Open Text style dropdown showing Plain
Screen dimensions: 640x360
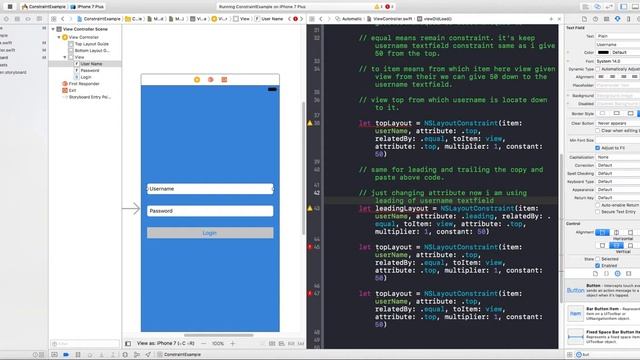[x=618, y=36]
